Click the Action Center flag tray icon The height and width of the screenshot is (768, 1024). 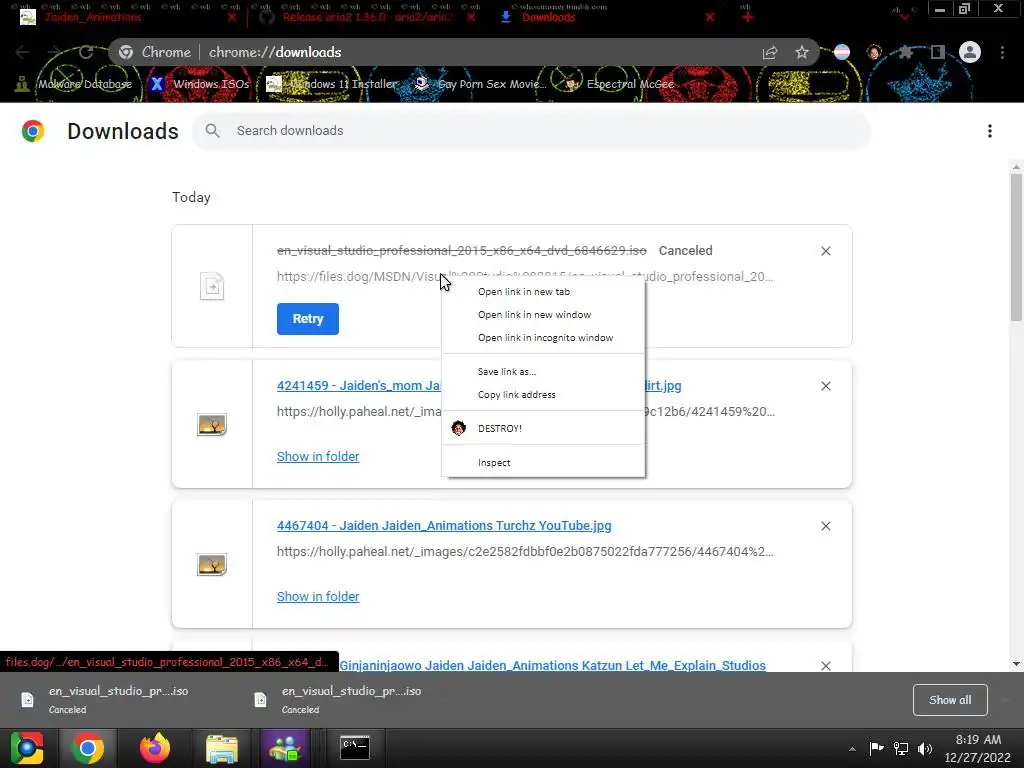click(x=876, y=748)
